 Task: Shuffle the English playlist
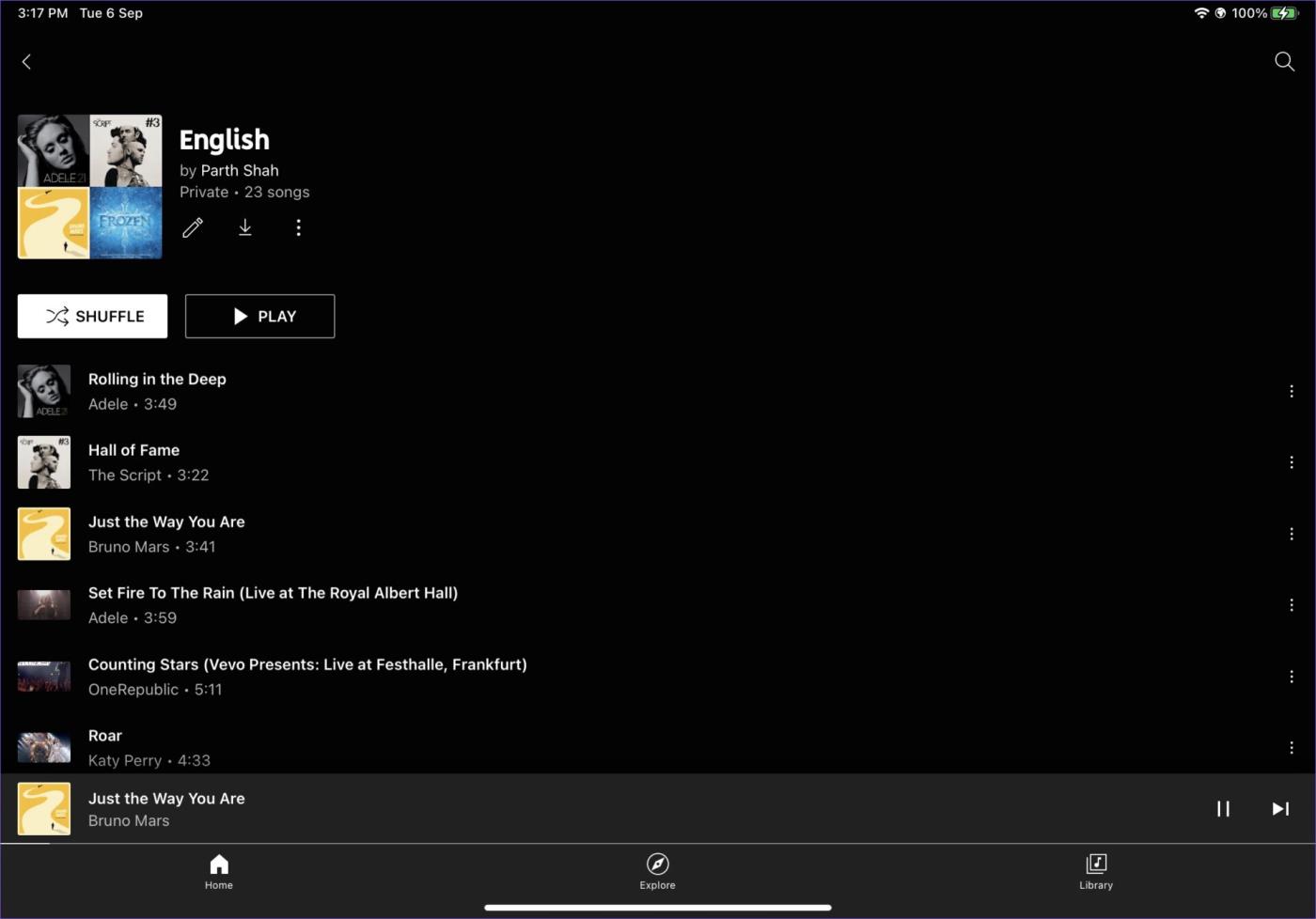(92, 317)
